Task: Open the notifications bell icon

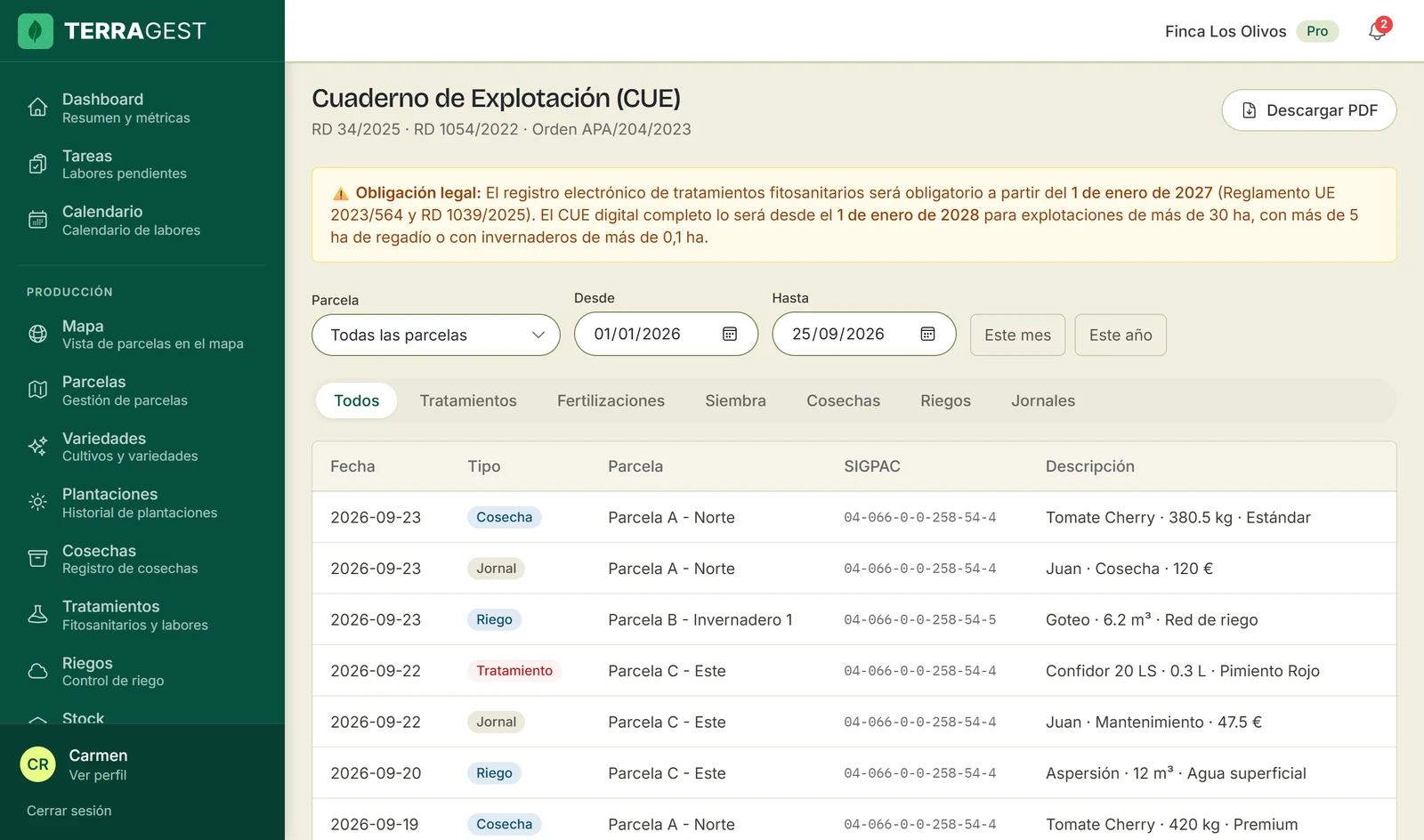Action: [1377, 31]
